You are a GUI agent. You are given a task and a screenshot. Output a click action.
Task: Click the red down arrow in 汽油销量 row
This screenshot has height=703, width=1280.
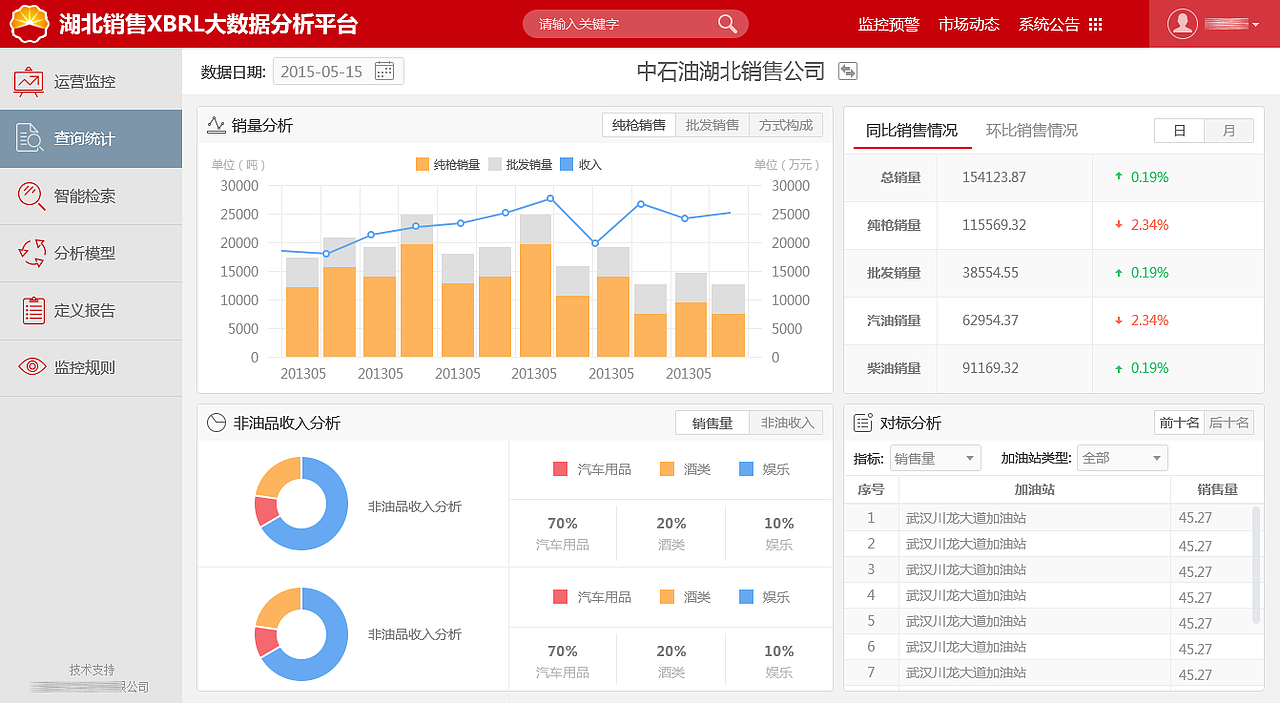(1119, 320)
